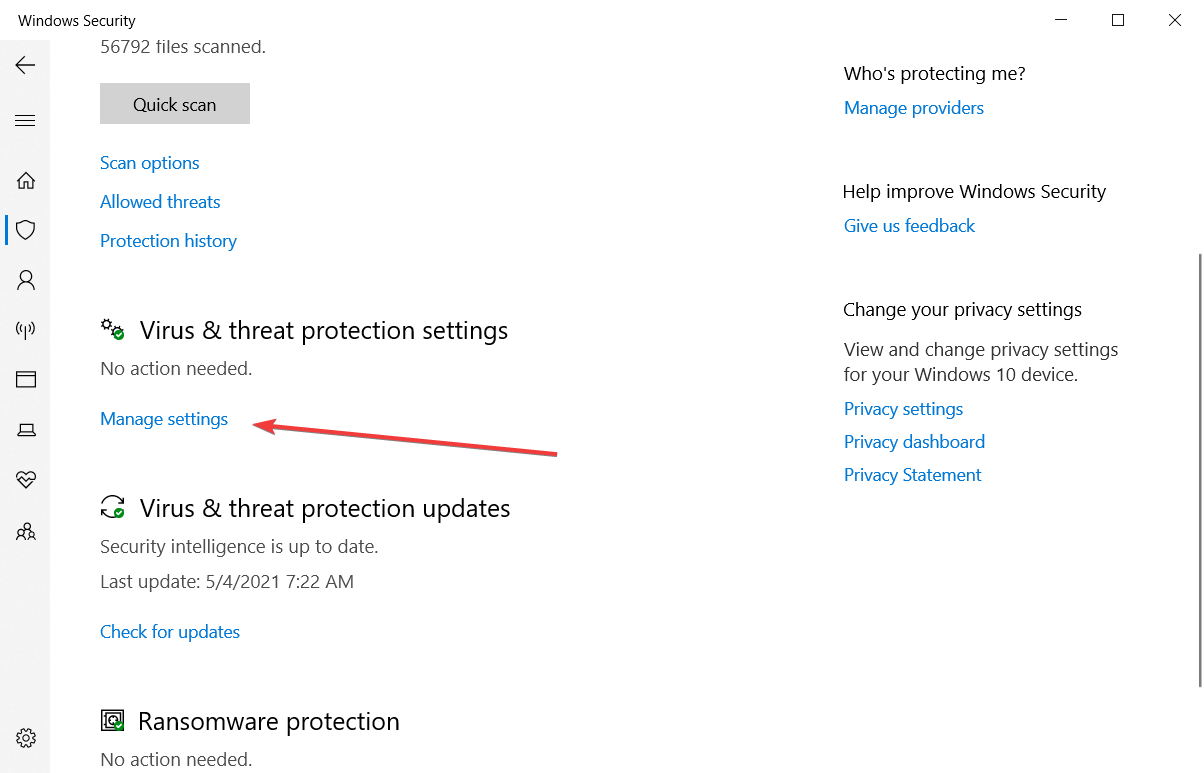
Task: Open Manage providers link
Action: pyautogui.click(x=914, y=108)
